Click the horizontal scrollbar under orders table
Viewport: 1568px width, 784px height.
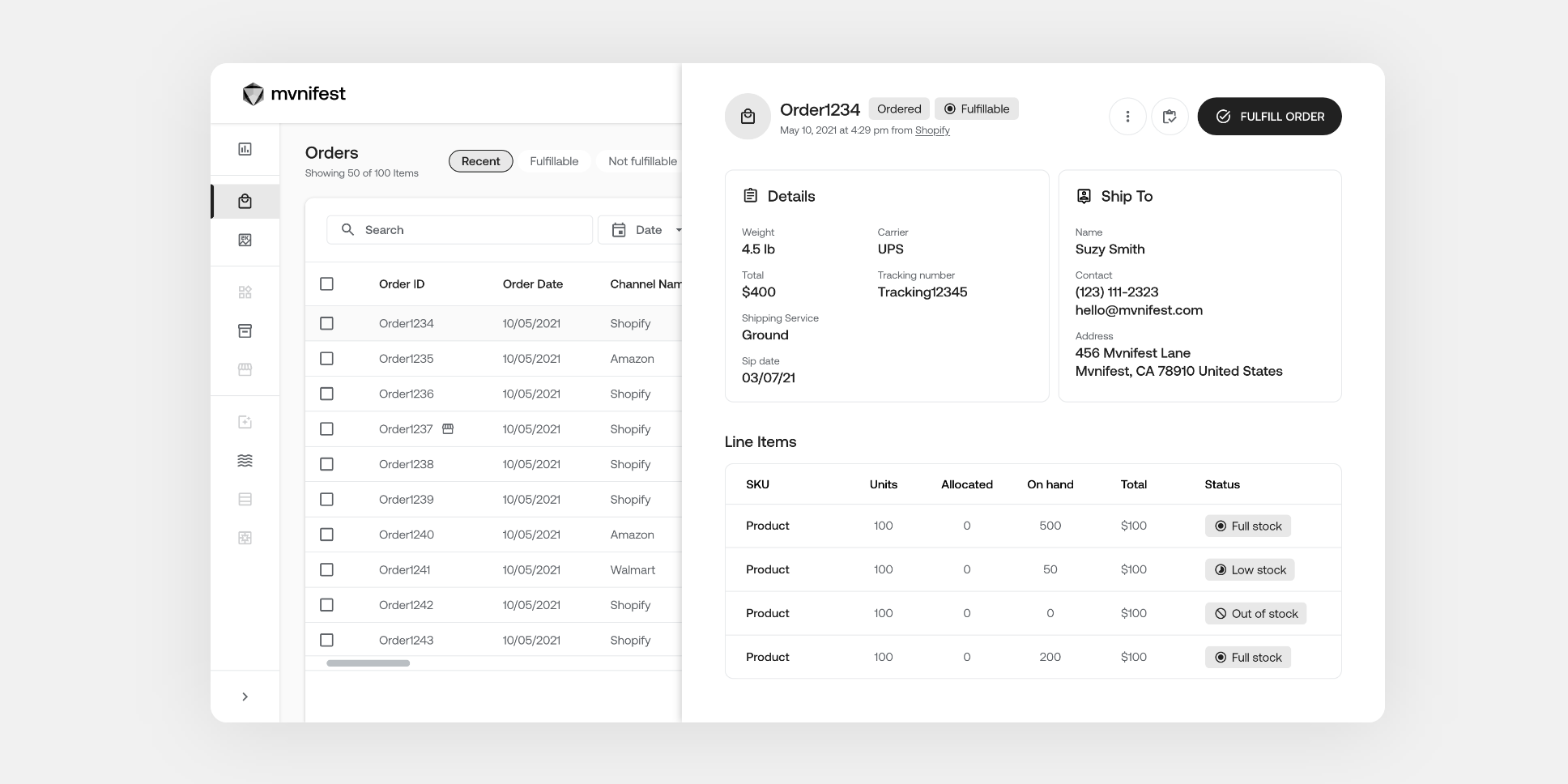(x=368, y=663)
